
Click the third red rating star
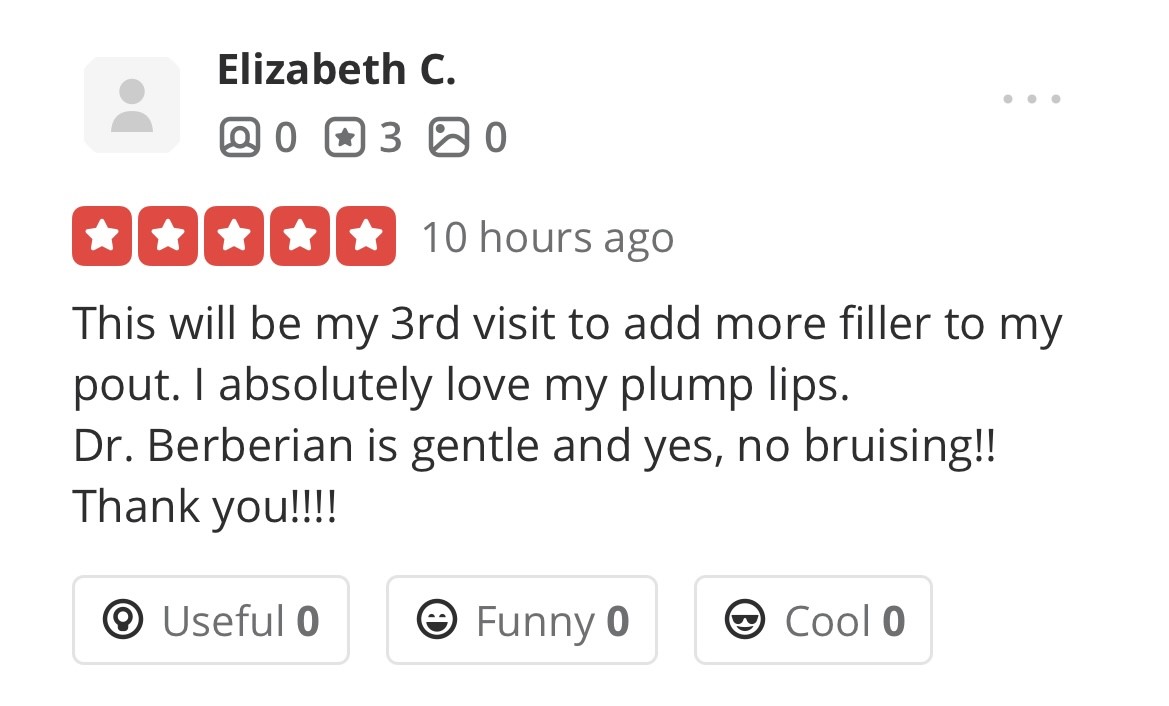pos(234,237)
